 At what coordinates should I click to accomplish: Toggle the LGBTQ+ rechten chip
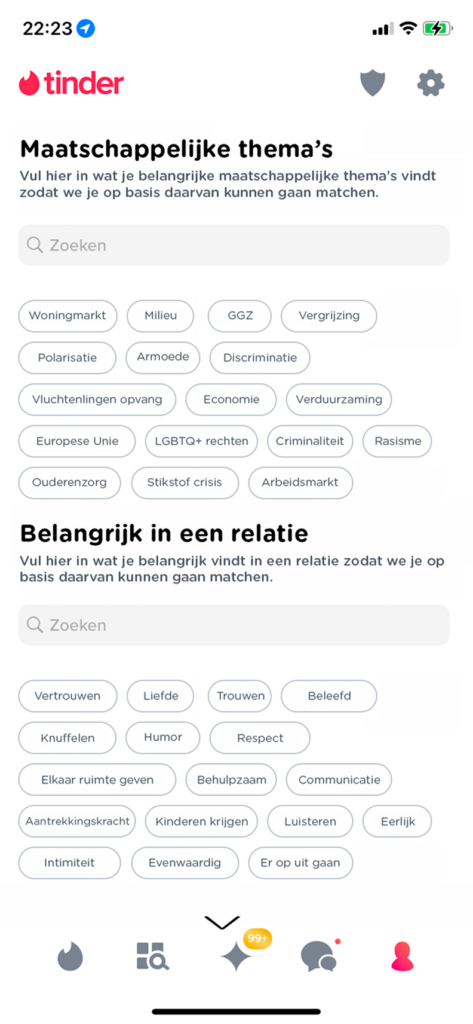pos(201,441)
